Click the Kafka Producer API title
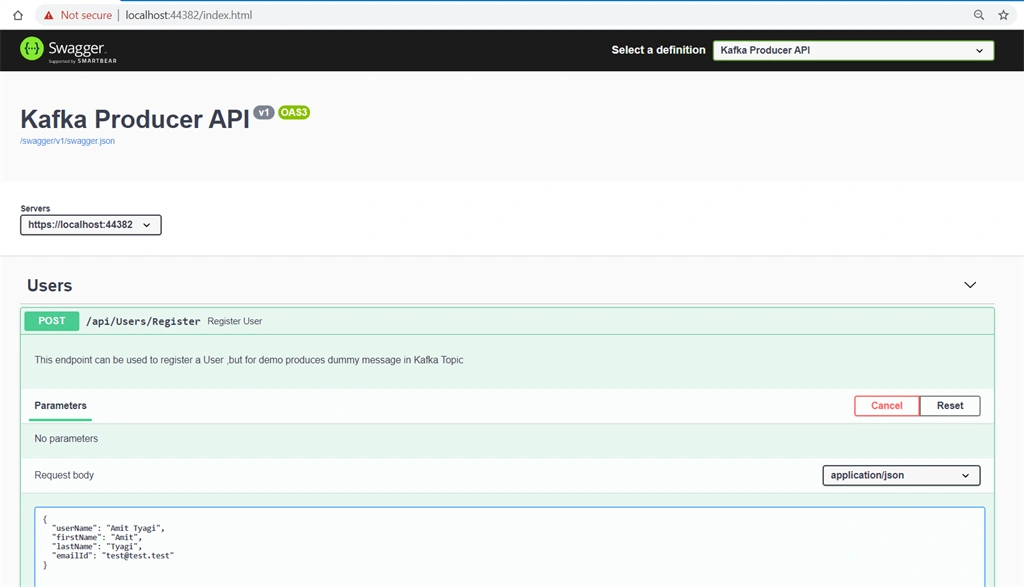 (135, 119)
